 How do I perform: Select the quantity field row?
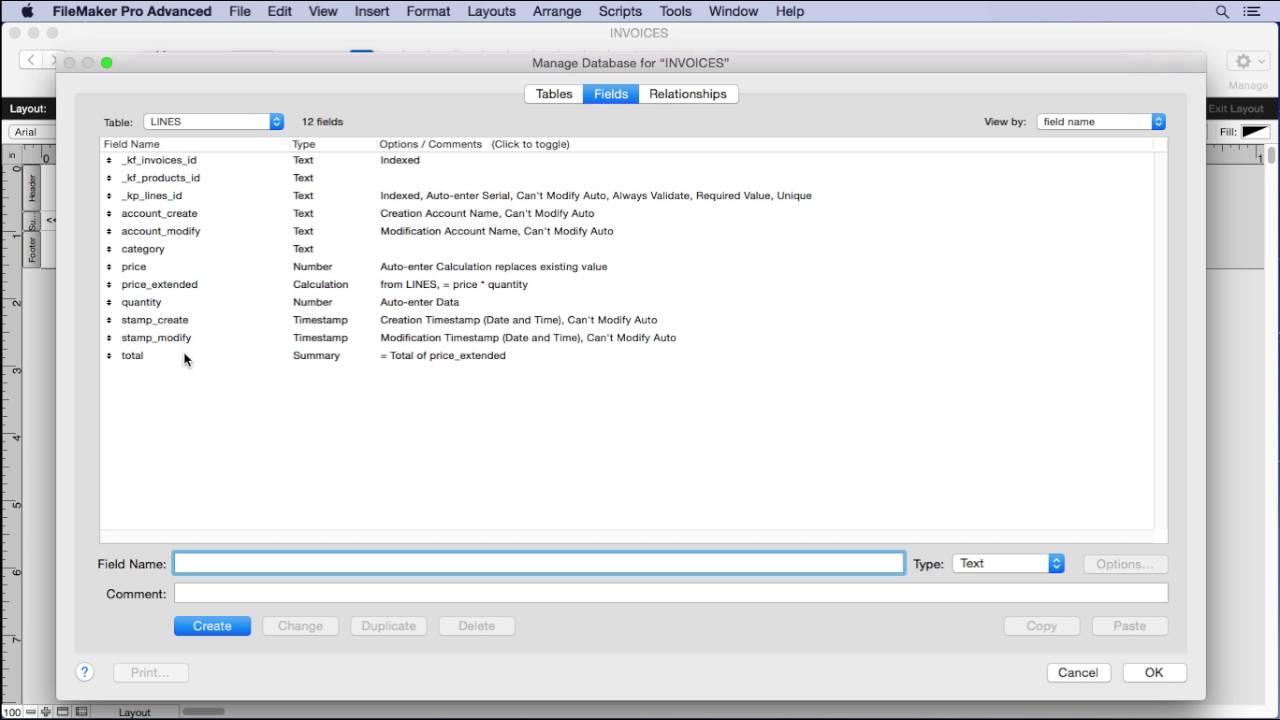[x=626, y=302]
